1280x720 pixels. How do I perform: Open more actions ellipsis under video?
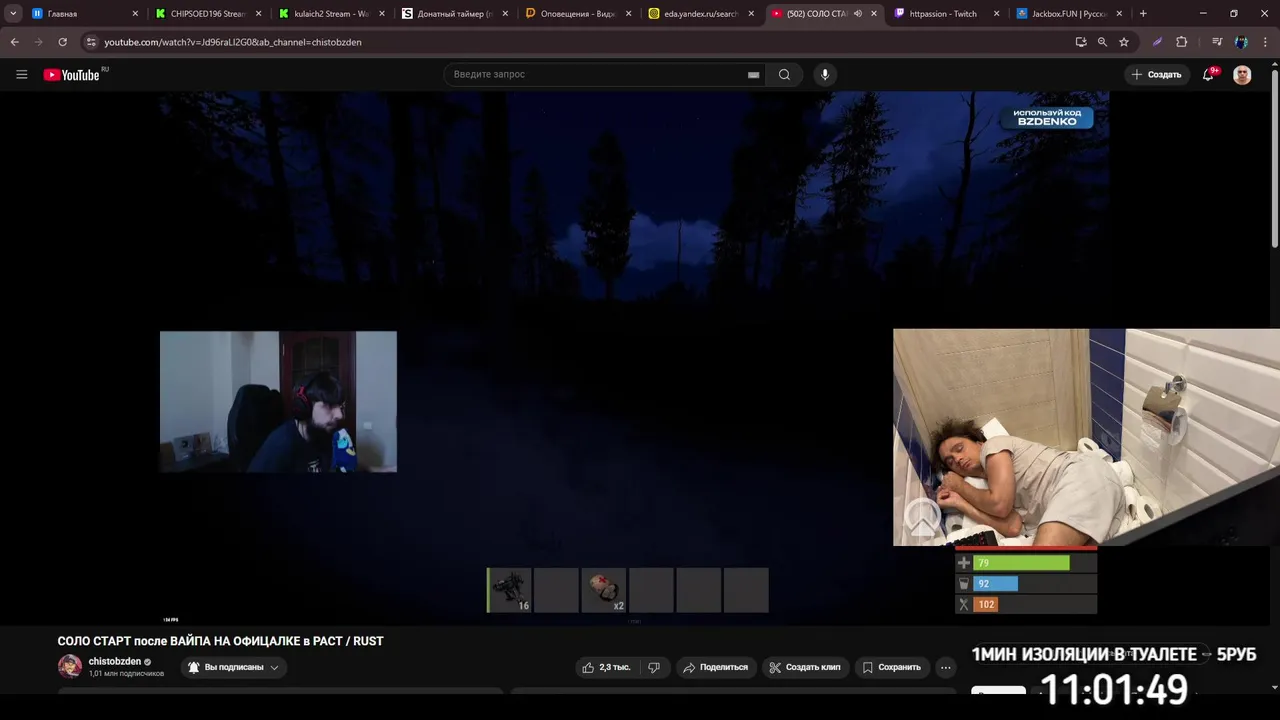click(945, 667)
